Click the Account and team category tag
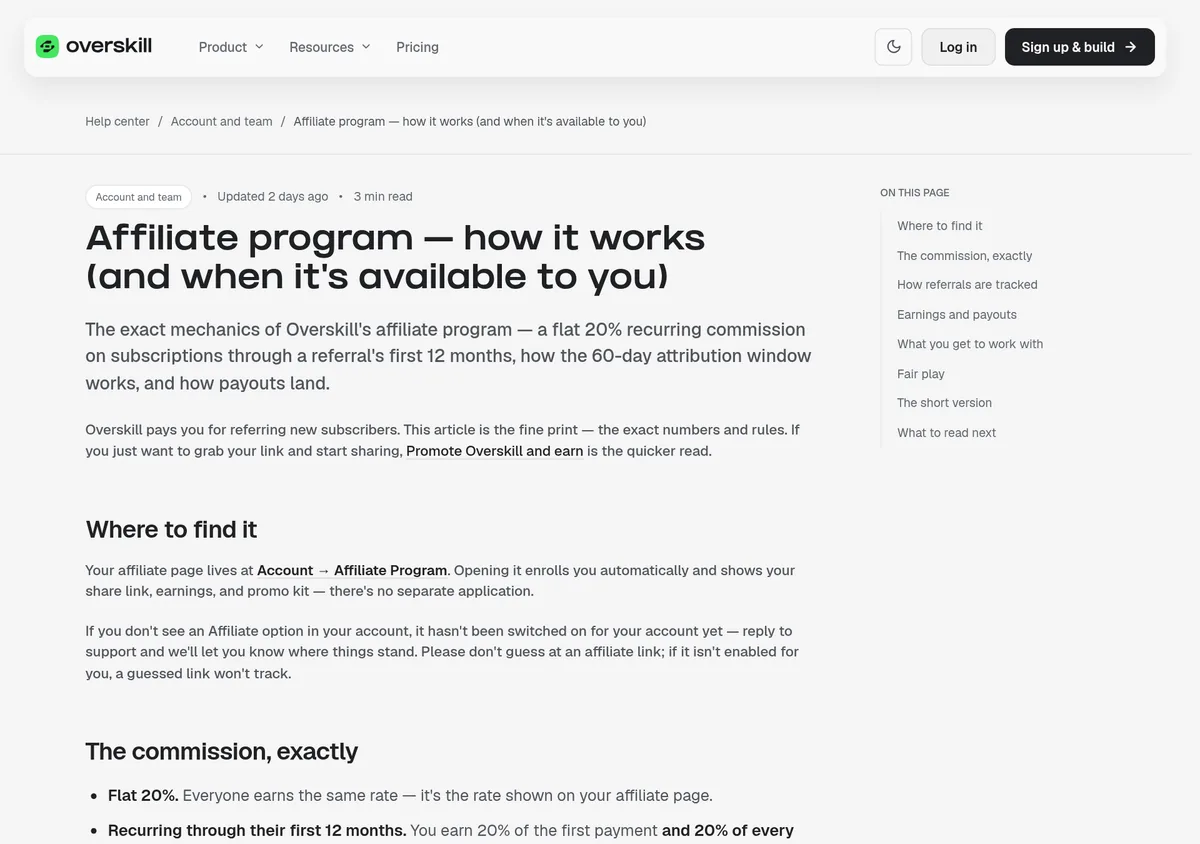 [138, 197]
